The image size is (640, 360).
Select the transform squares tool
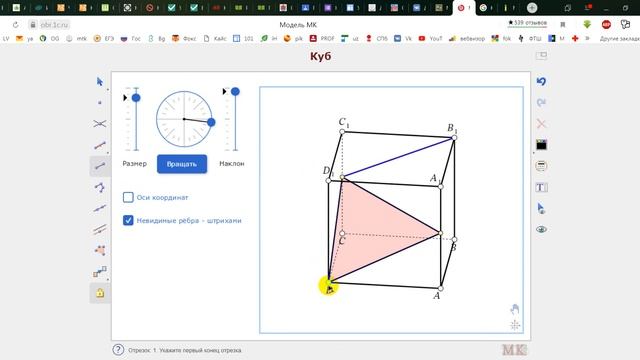point(100,271)
